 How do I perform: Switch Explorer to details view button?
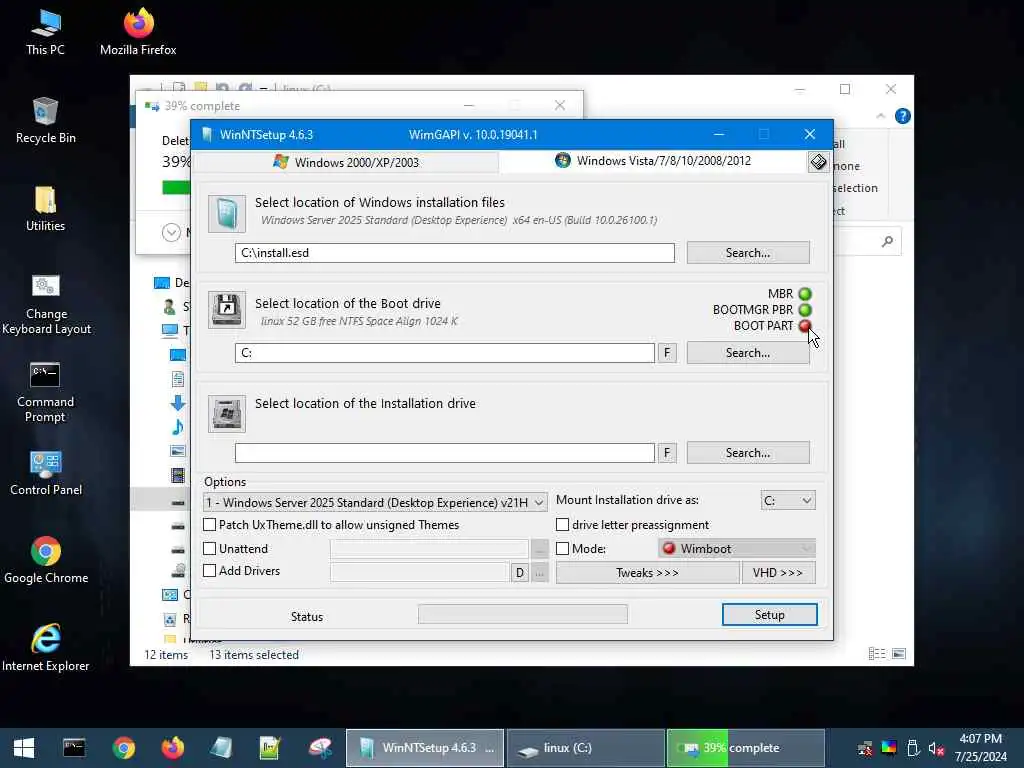(x=877, y=654)
